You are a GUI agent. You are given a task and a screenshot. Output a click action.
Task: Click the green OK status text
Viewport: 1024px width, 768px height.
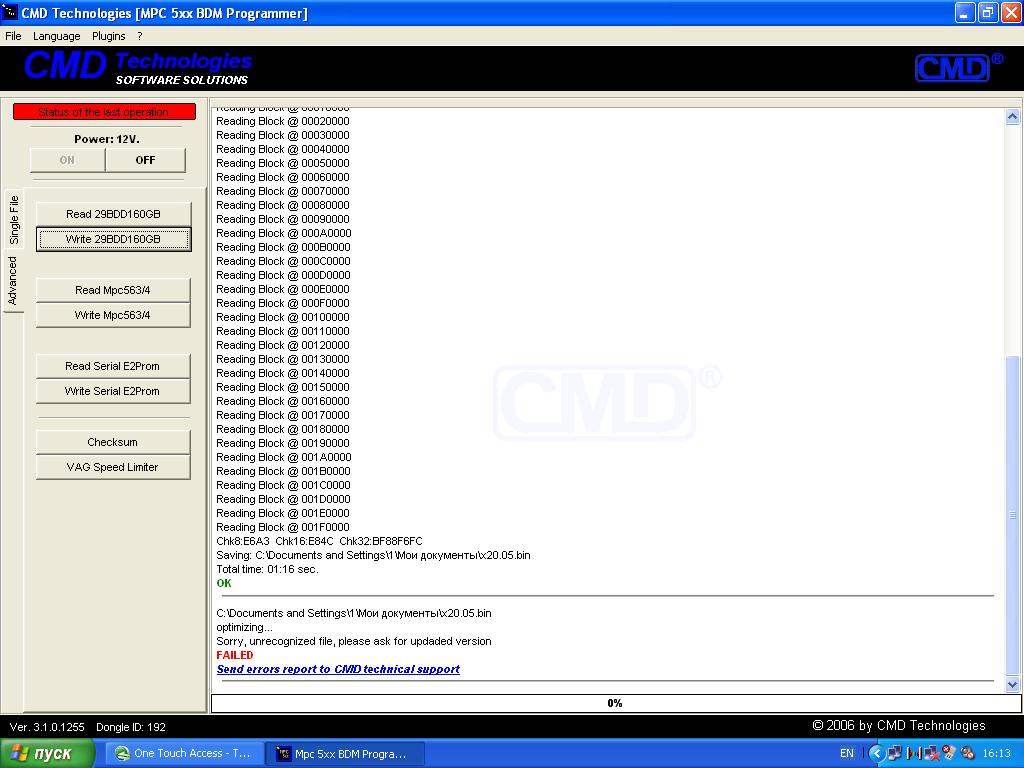[x=224, y=583]
